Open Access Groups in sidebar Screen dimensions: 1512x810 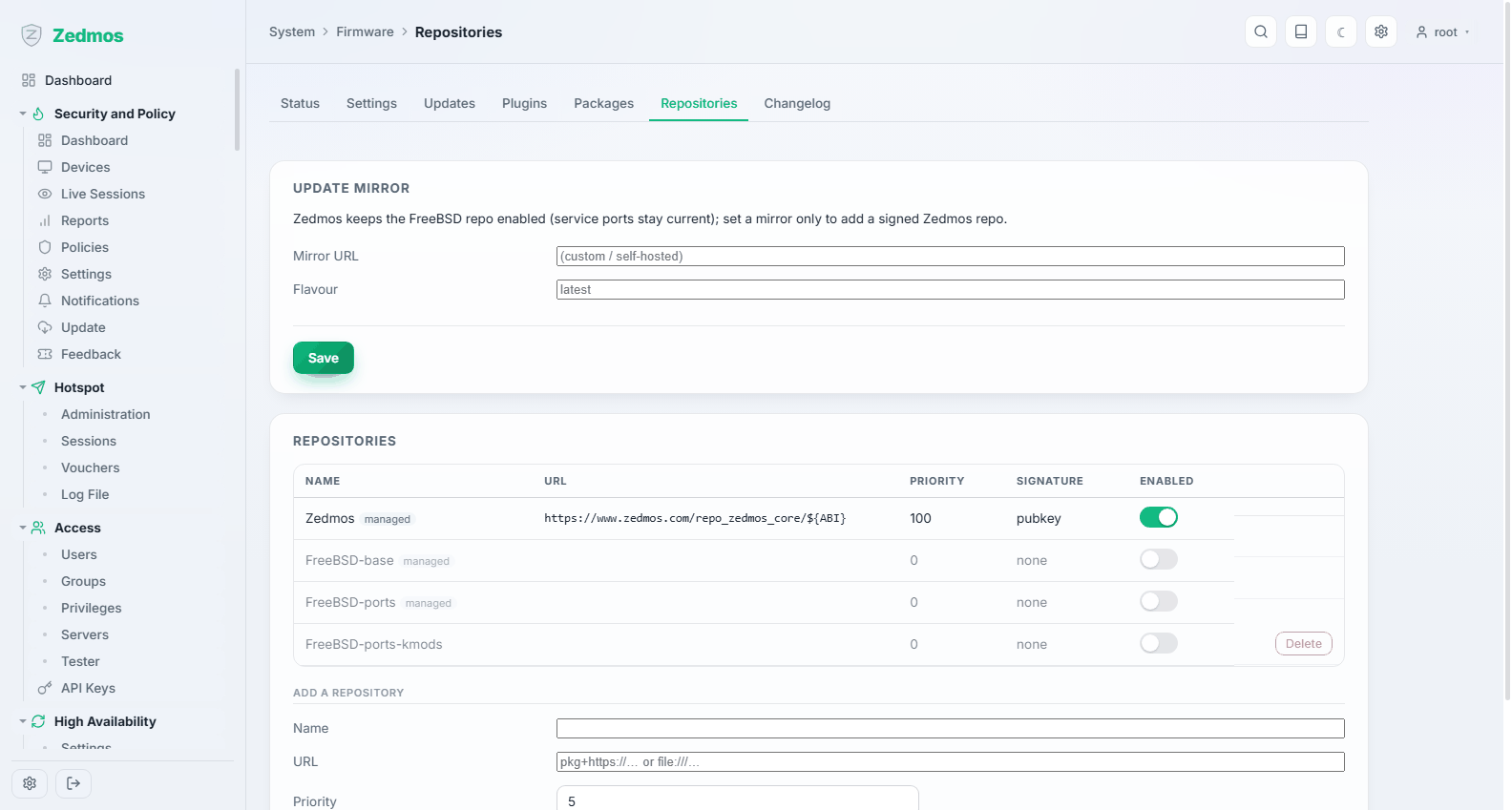[x=84, y=581]
